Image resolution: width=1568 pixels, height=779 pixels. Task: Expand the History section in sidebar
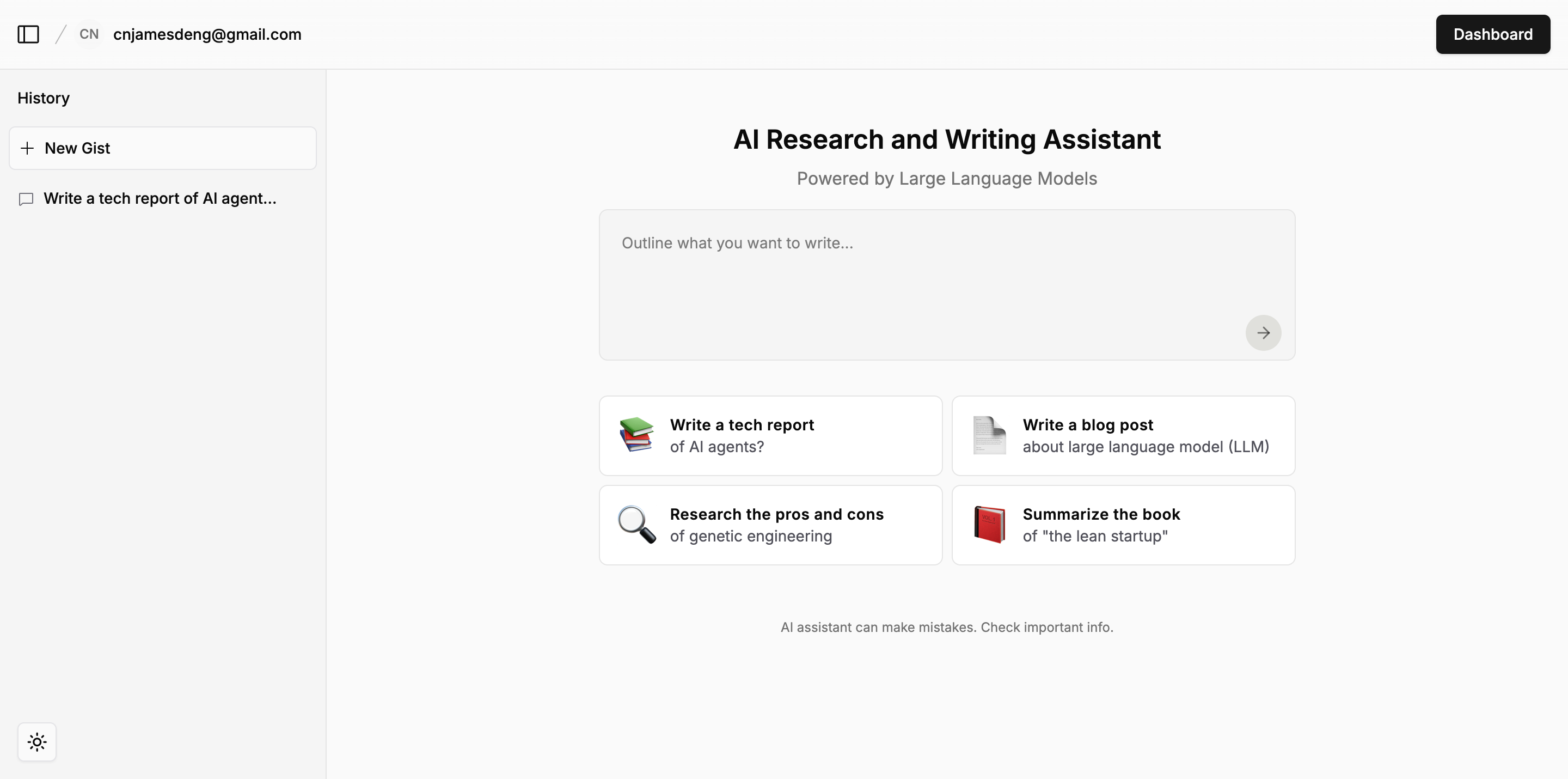pos(44,98)
